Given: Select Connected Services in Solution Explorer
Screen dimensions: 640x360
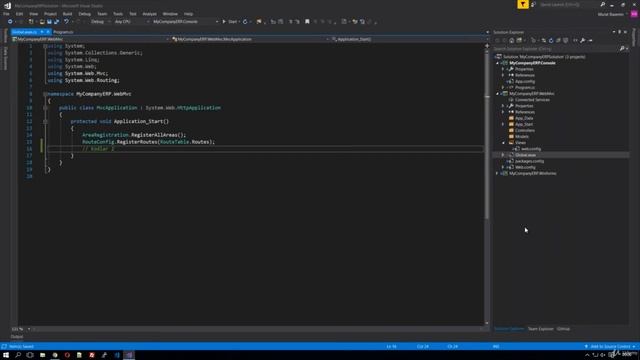Looking at the screenshot, I should point(532,100).
